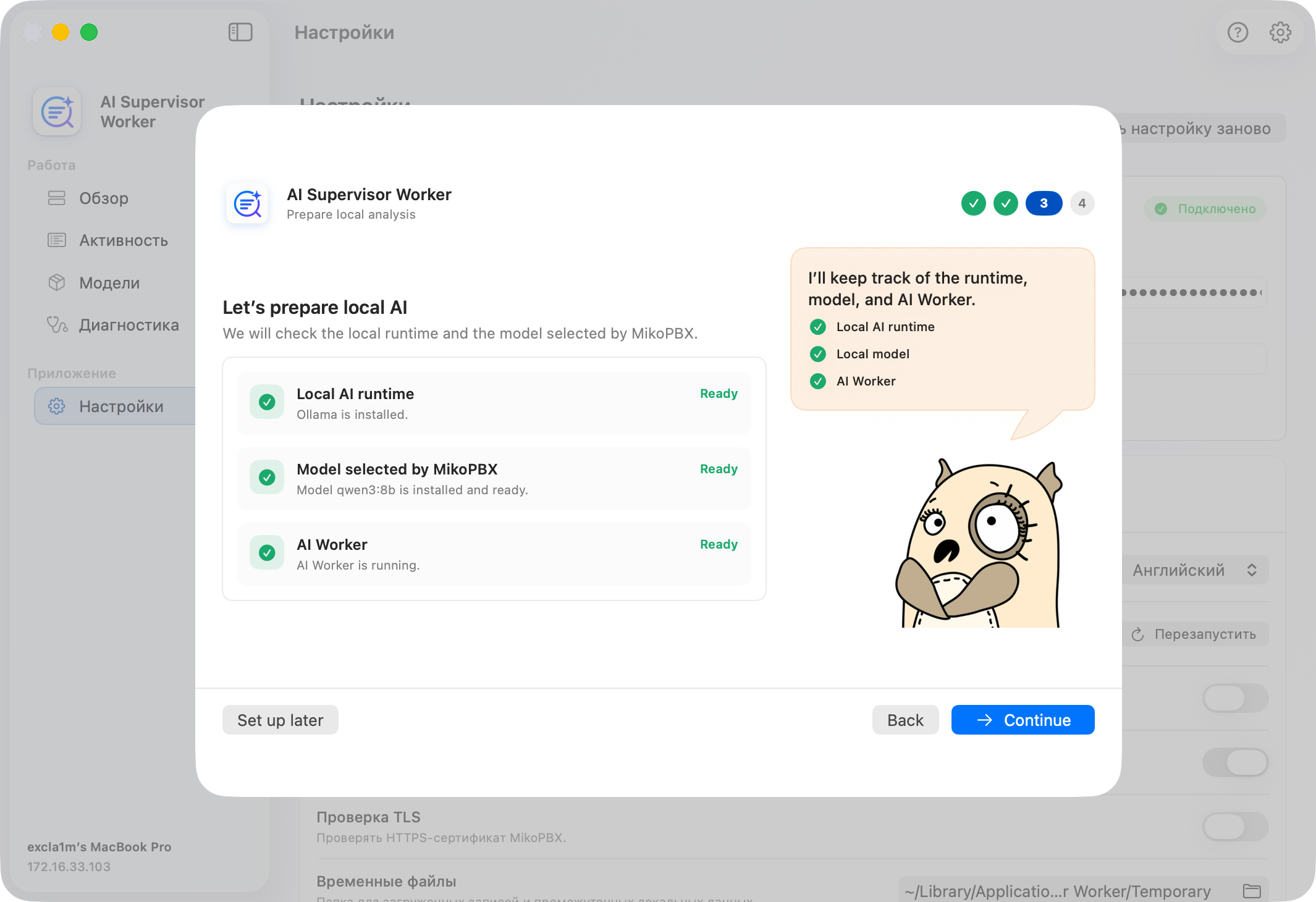Open the help question mark icon

1238,32
